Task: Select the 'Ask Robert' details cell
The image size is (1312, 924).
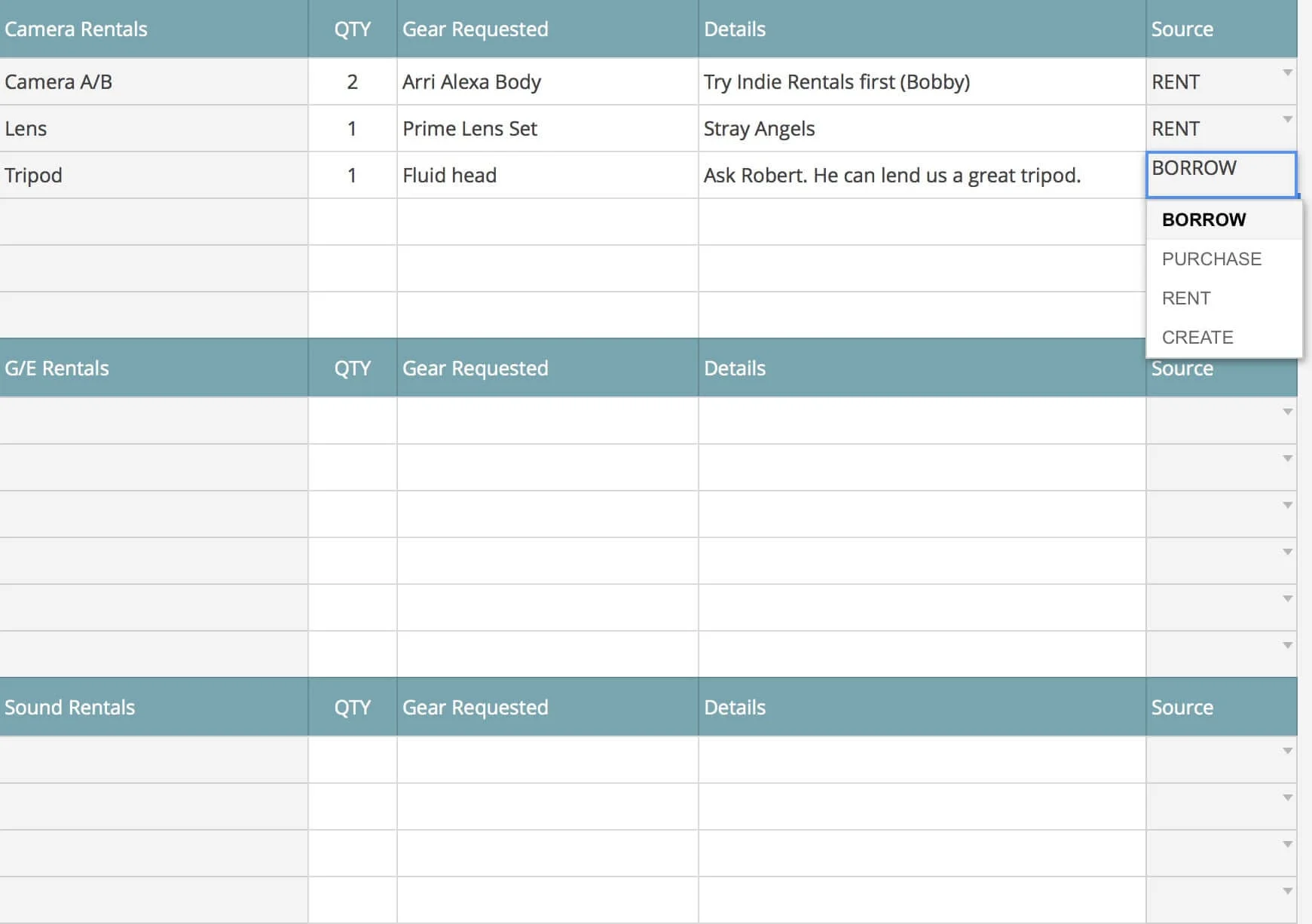Action: (x=921, y=175)
